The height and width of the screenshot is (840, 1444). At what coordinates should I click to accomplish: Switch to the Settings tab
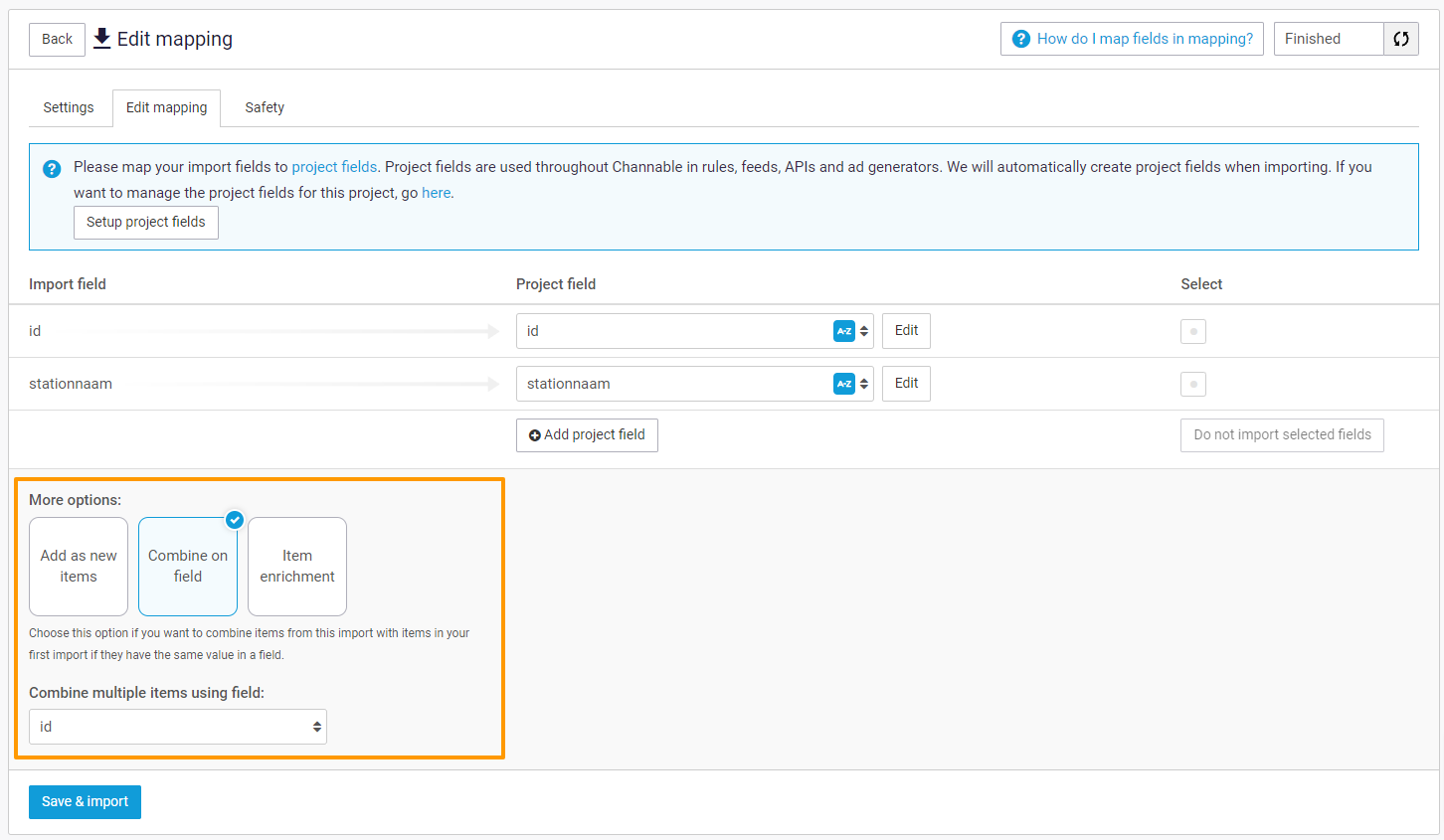(69, 107)
